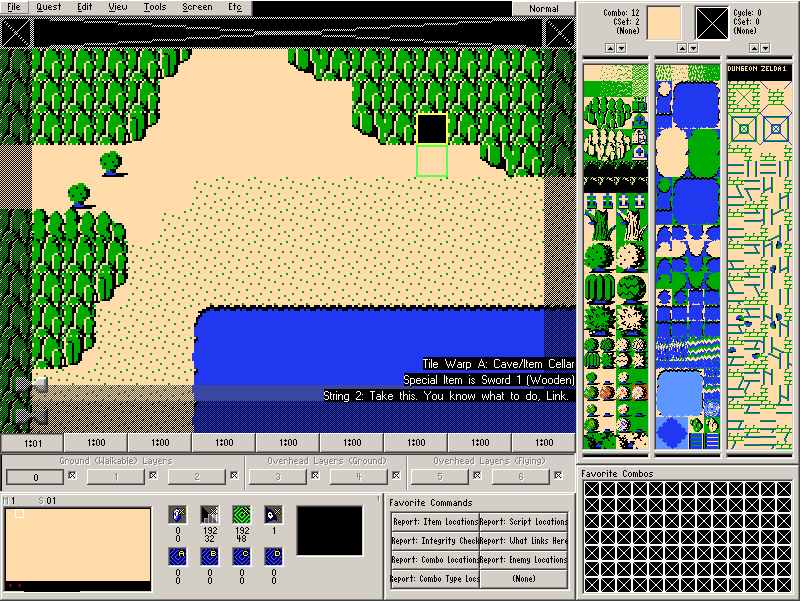Page down the third combo list
Viewport: 800px width, 601px height.
(765, 48)
